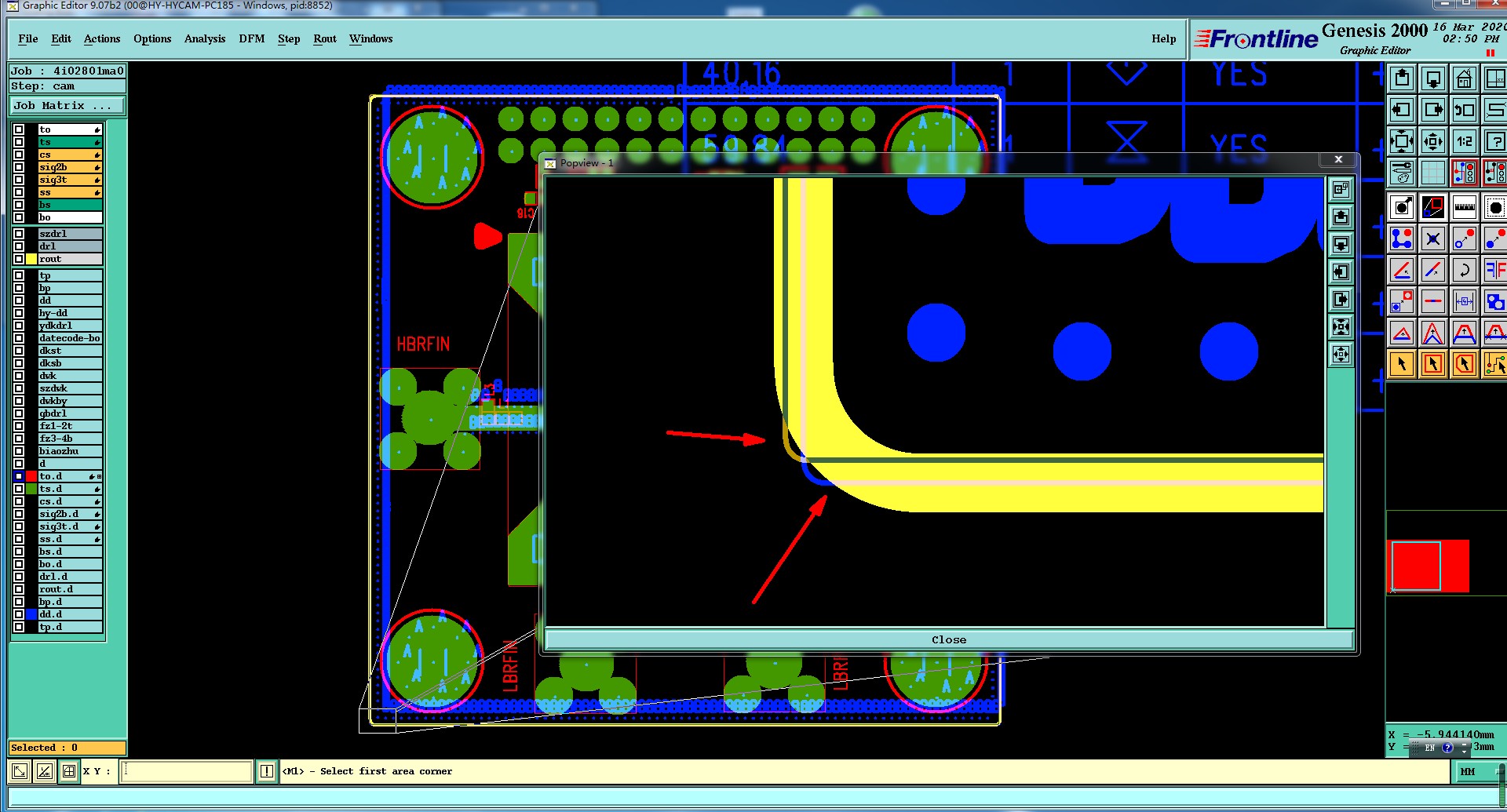Toggle display checkbox for layer 'cs'
The height and width of the screenshot is (812, 1507).
pyautogui.click(x=19, y=155)
